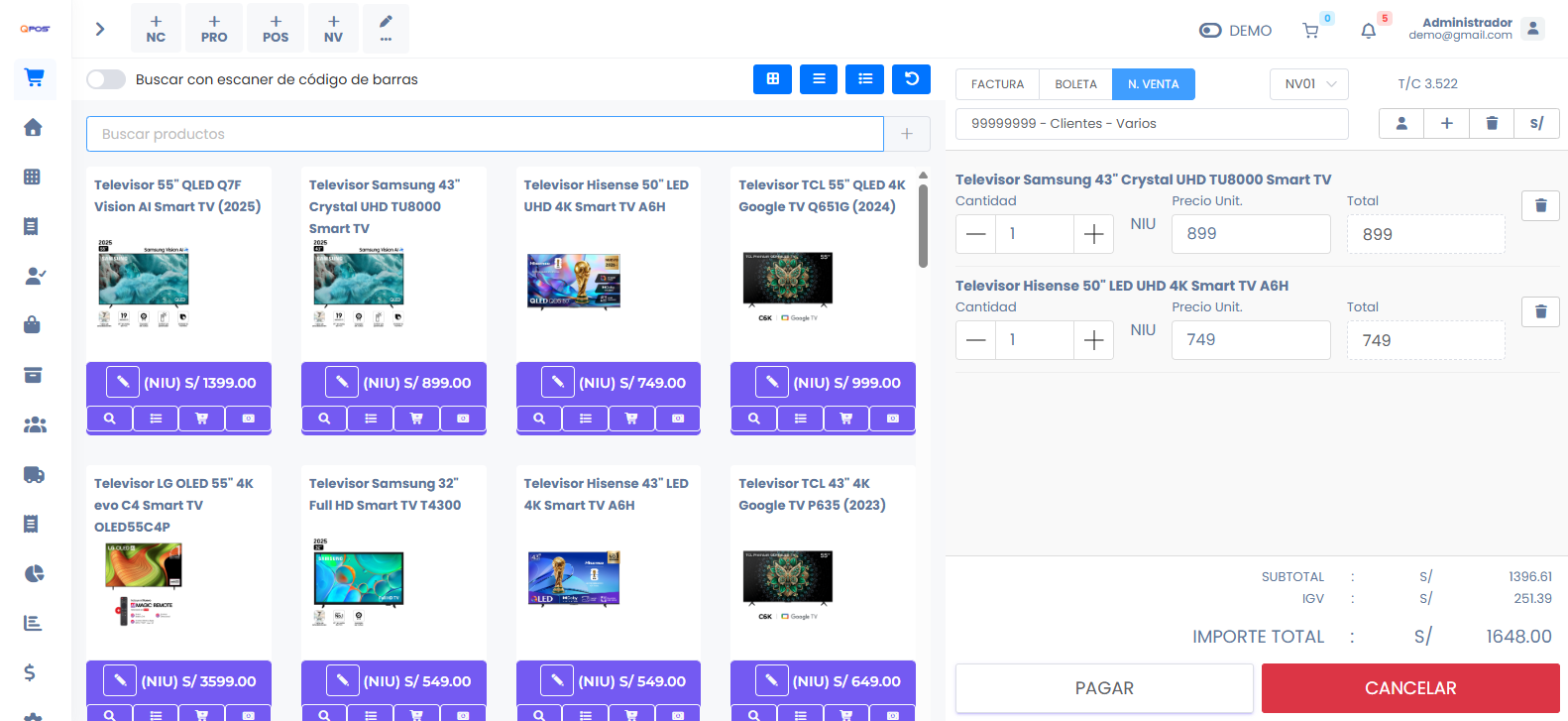Increase quantity of Hisense 50" LED
Image resolution: width=1568 pixels, height=721 pixels.
tap(1093, 340)
